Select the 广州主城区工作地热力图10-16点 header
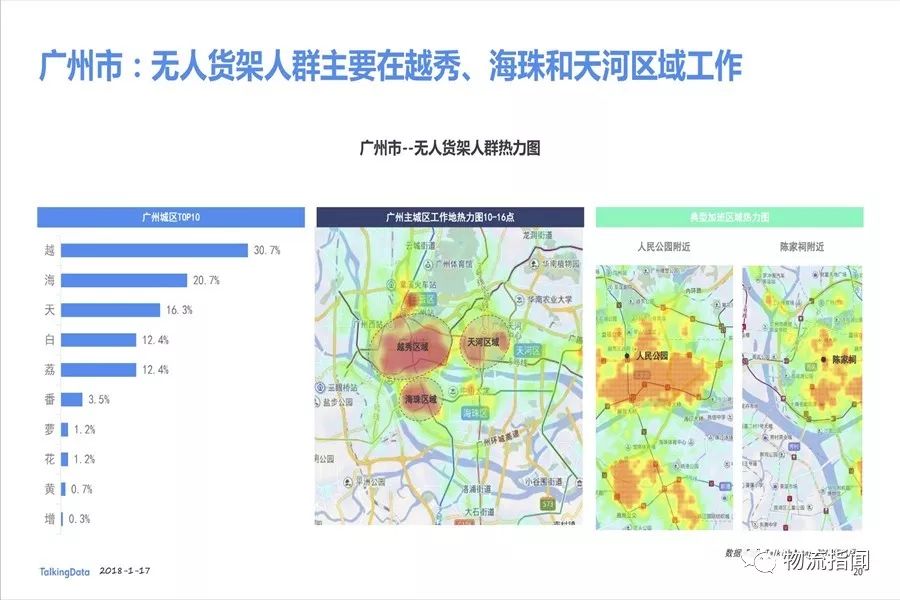 tap(450, 217)
